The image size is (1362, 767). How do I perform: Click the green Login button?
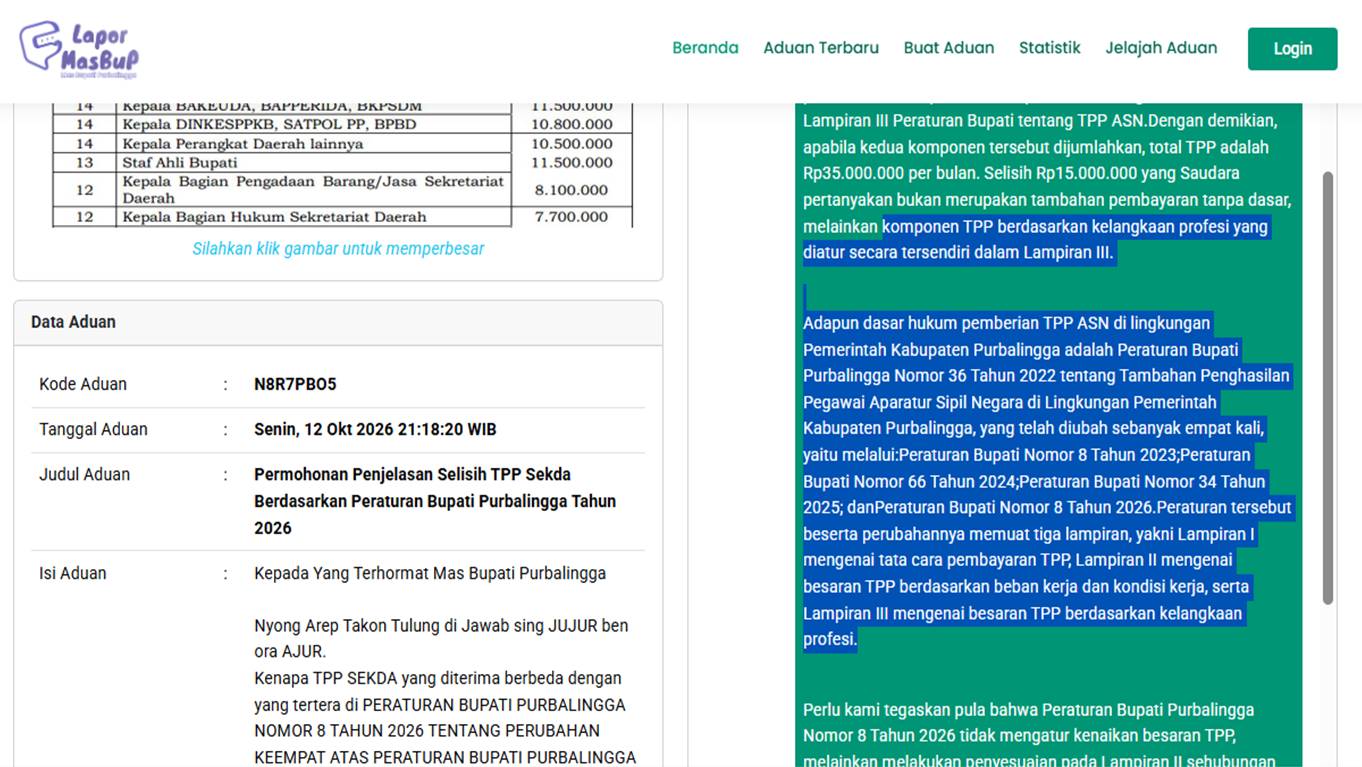tap(1292, 49)
